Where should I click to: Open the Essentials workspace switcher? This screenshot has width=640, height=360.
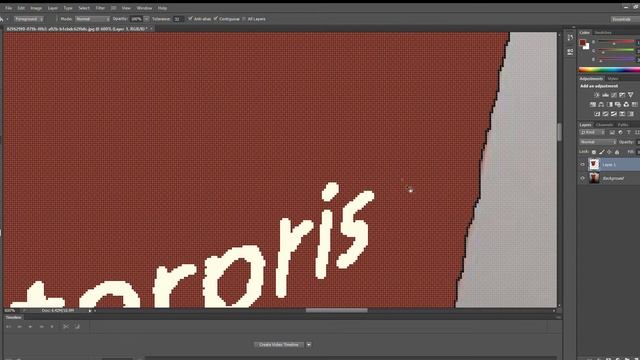pyautogui.click(x=623, y=19)
